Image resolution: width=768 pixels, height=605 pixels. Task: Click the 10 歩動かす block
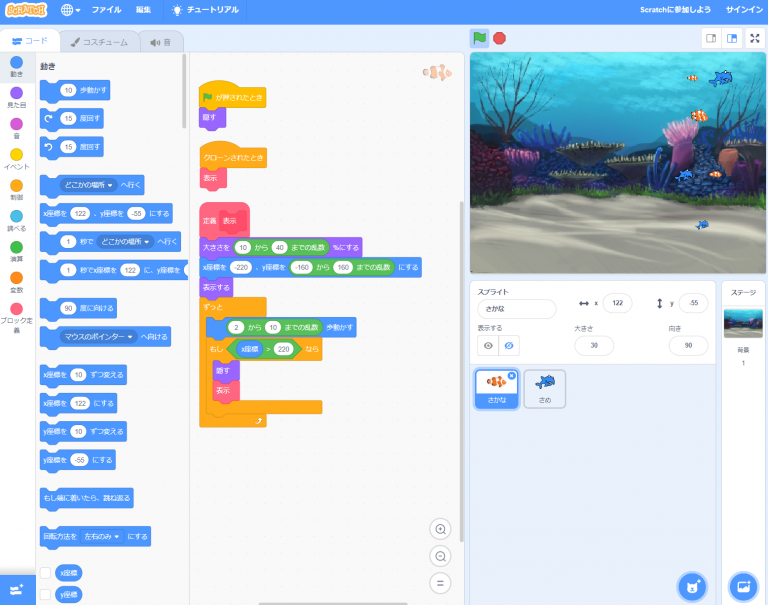coord(75,90)
